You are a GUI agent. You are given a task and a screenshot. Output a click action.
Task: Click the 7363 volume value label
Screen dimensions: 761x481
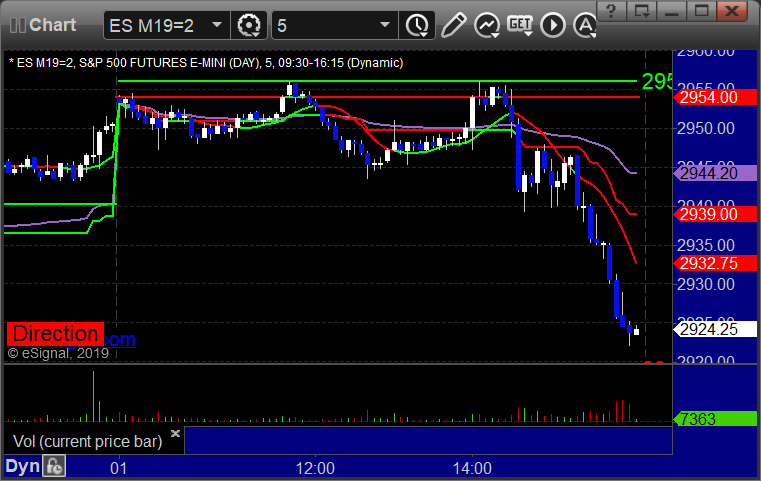point(715,419)
